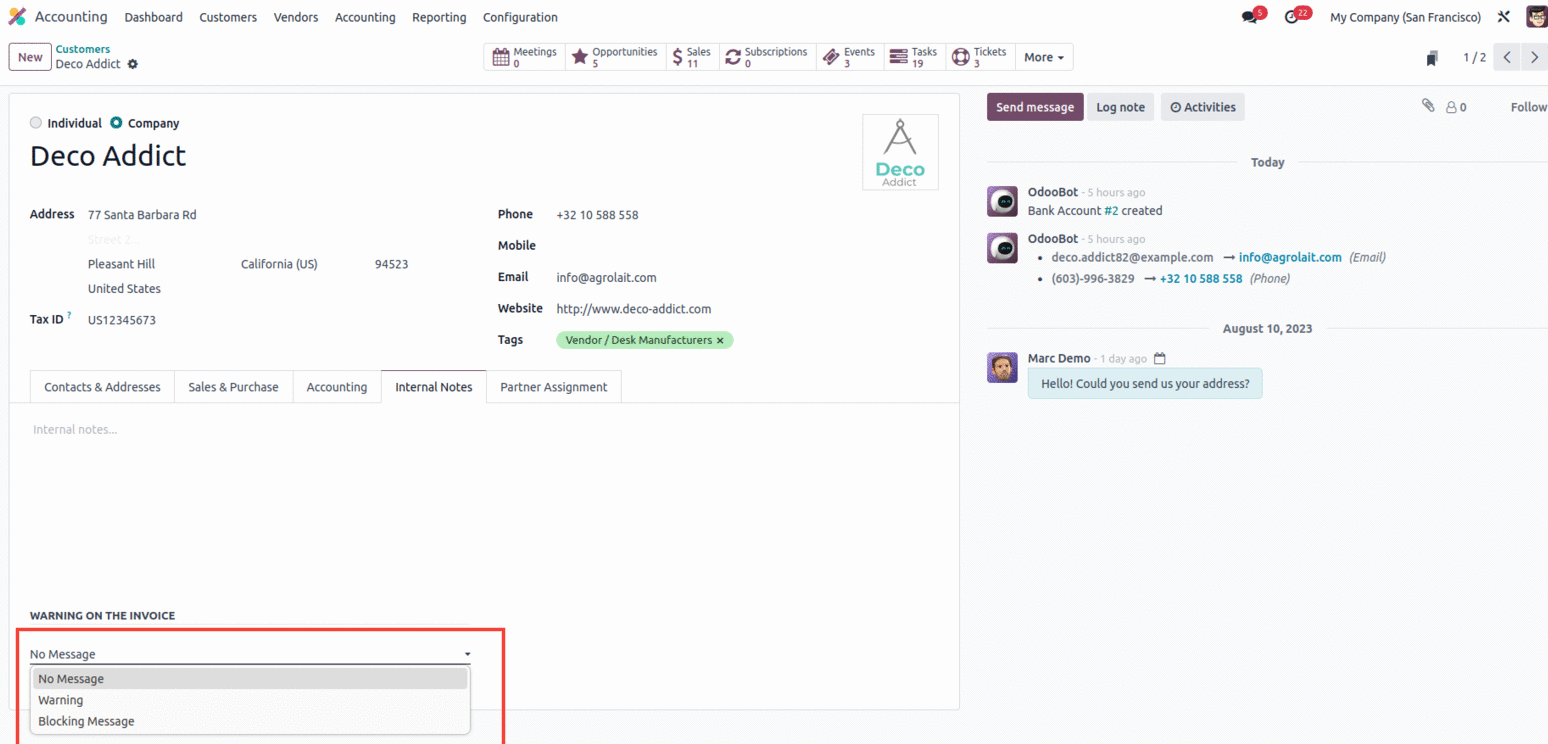The width and height of the screenshot is (1548, 744).
Task: Switch to Contacts & Addresses tab
Action: pyautogui.click(x=102, y=387)
